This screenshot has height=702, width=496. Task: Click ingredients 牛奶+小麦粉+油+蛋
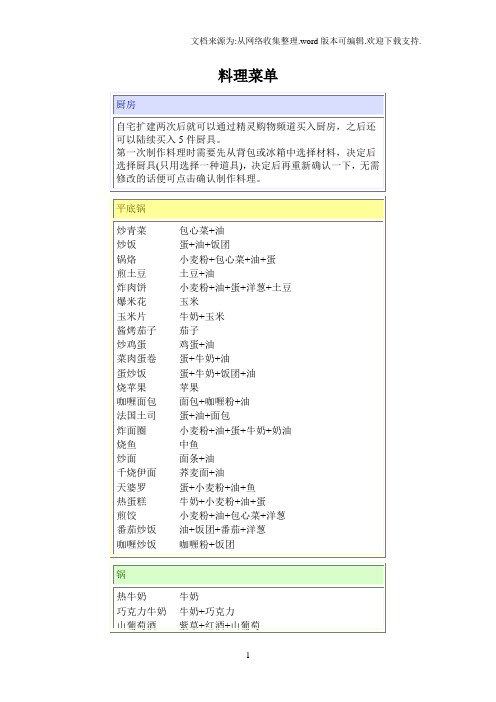point(222,501)
